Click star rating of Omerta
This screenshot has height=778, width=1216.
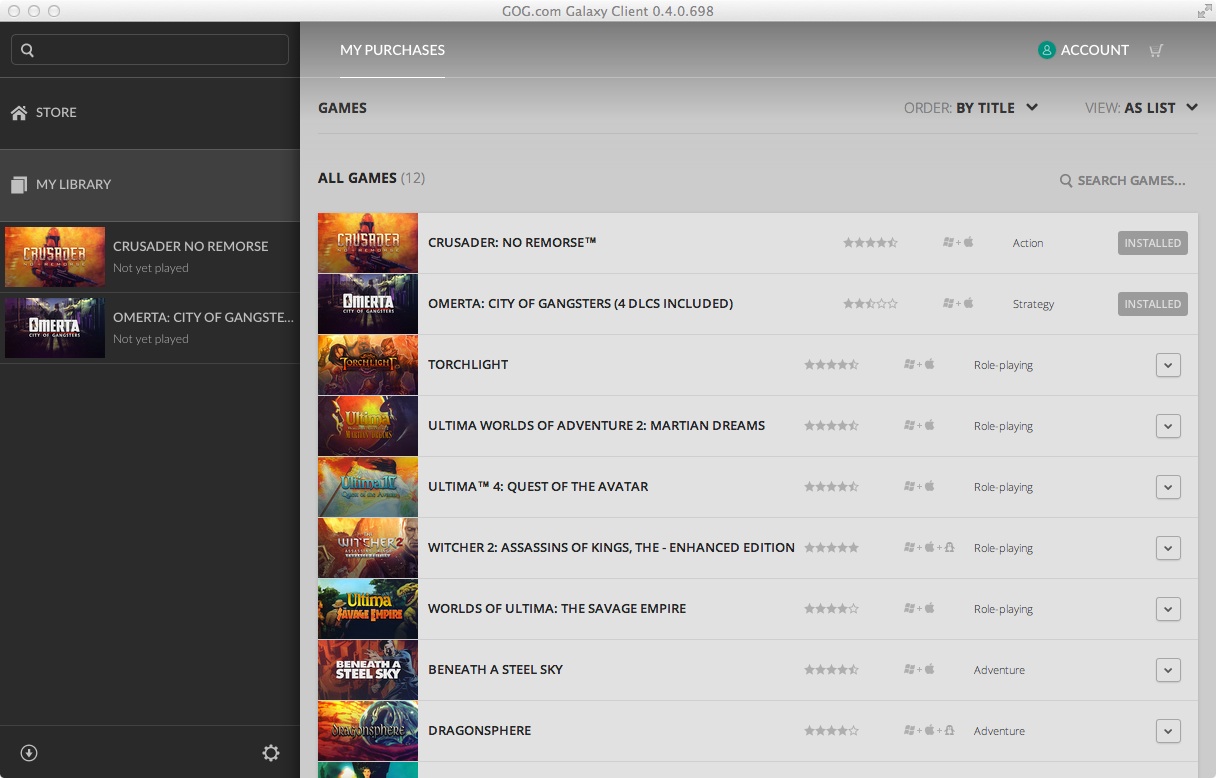(870, 304)
